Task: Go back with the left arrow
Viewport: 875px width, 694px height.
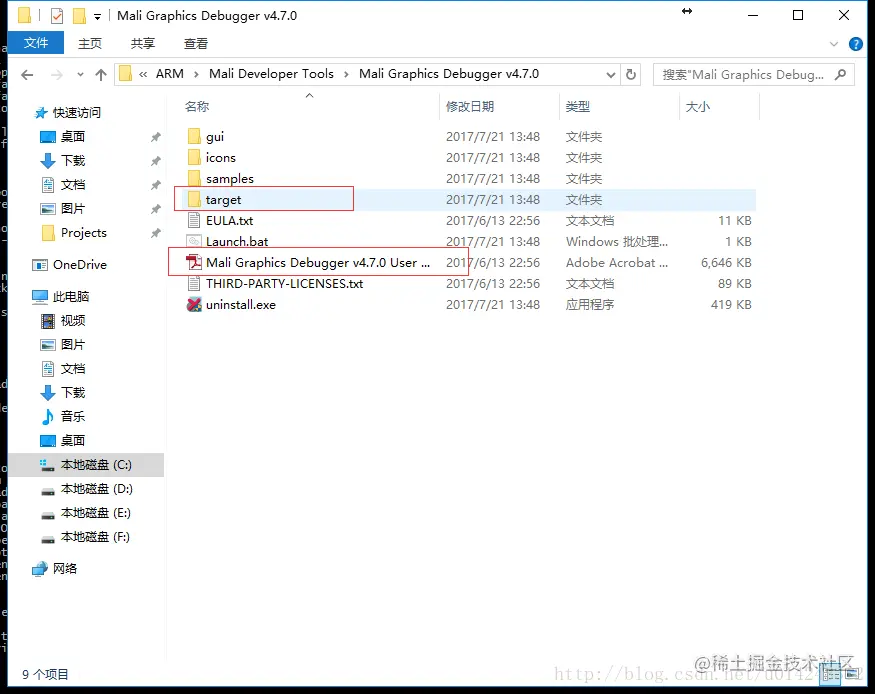Action: pyautogui.click(x=27, y=75)
